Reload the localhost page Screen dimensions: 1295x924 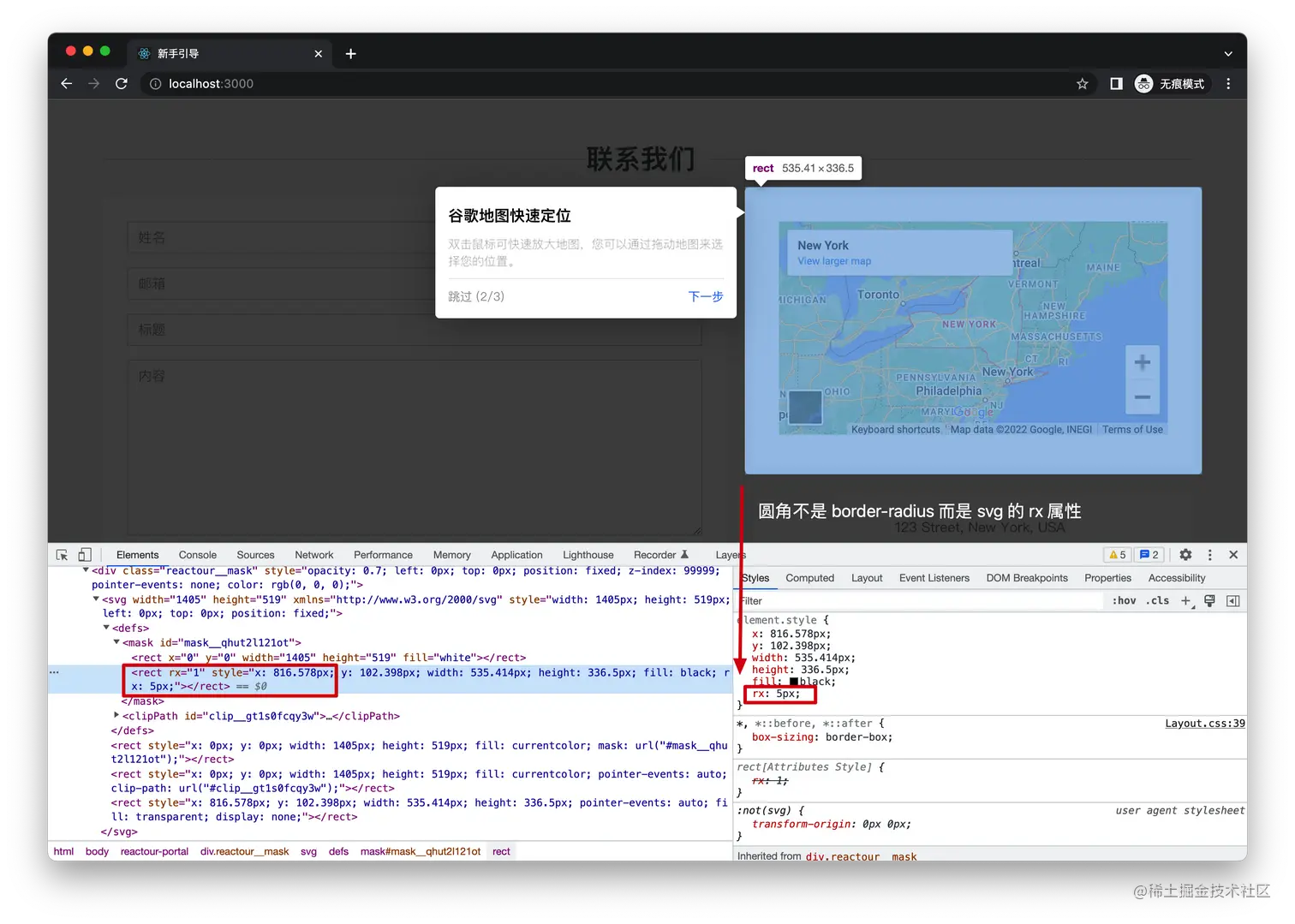click(122, 84)
